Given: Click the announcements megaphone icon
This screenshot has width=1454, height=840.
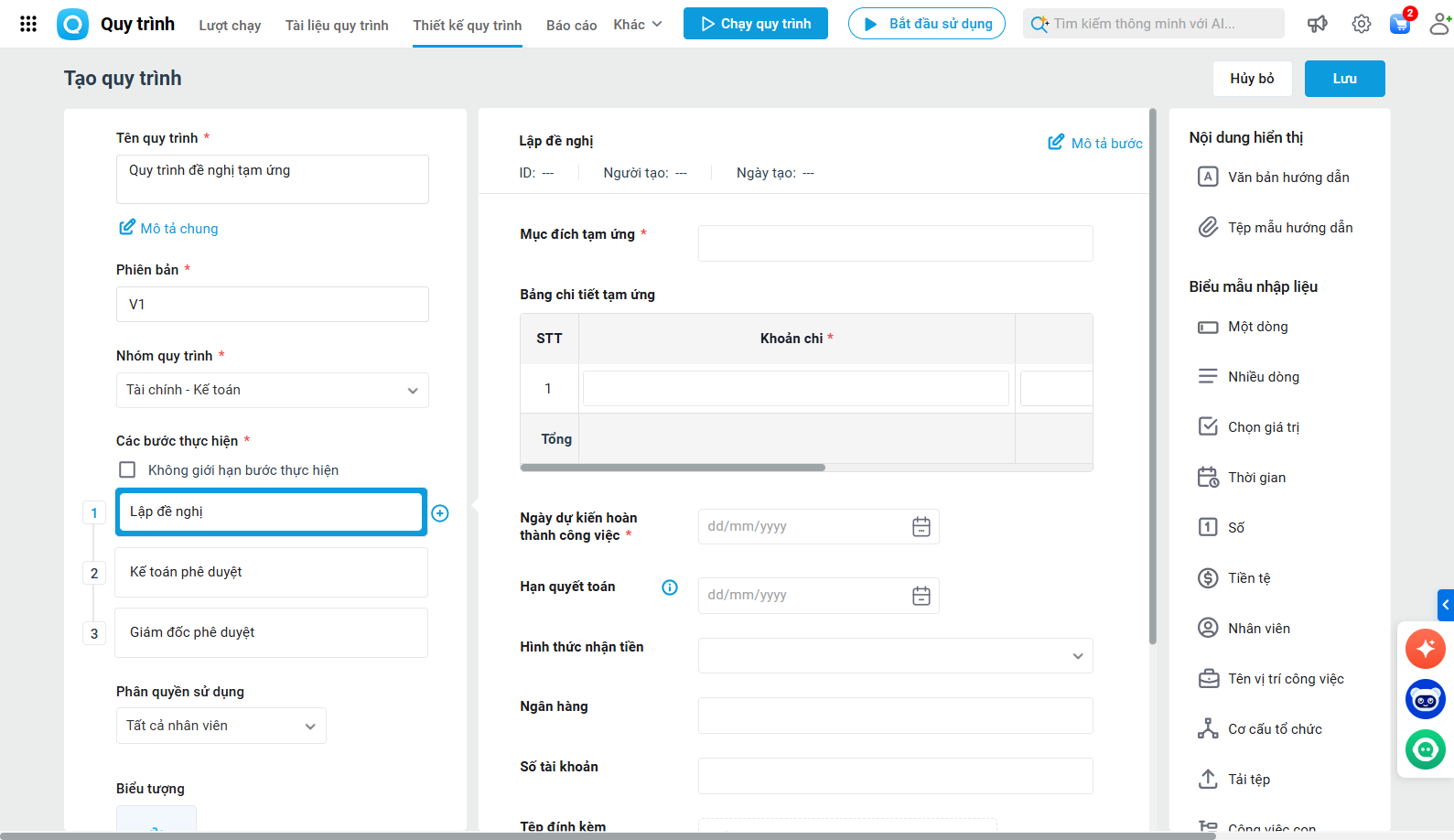Looking at the screenshot, I should [1318, 24].
